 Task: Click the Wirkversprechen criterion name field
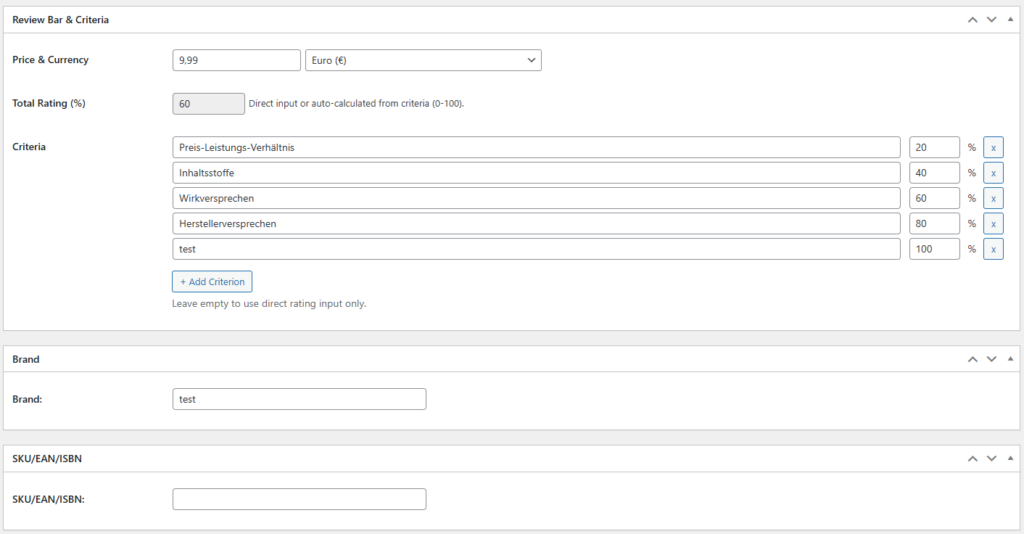(536, 198)
